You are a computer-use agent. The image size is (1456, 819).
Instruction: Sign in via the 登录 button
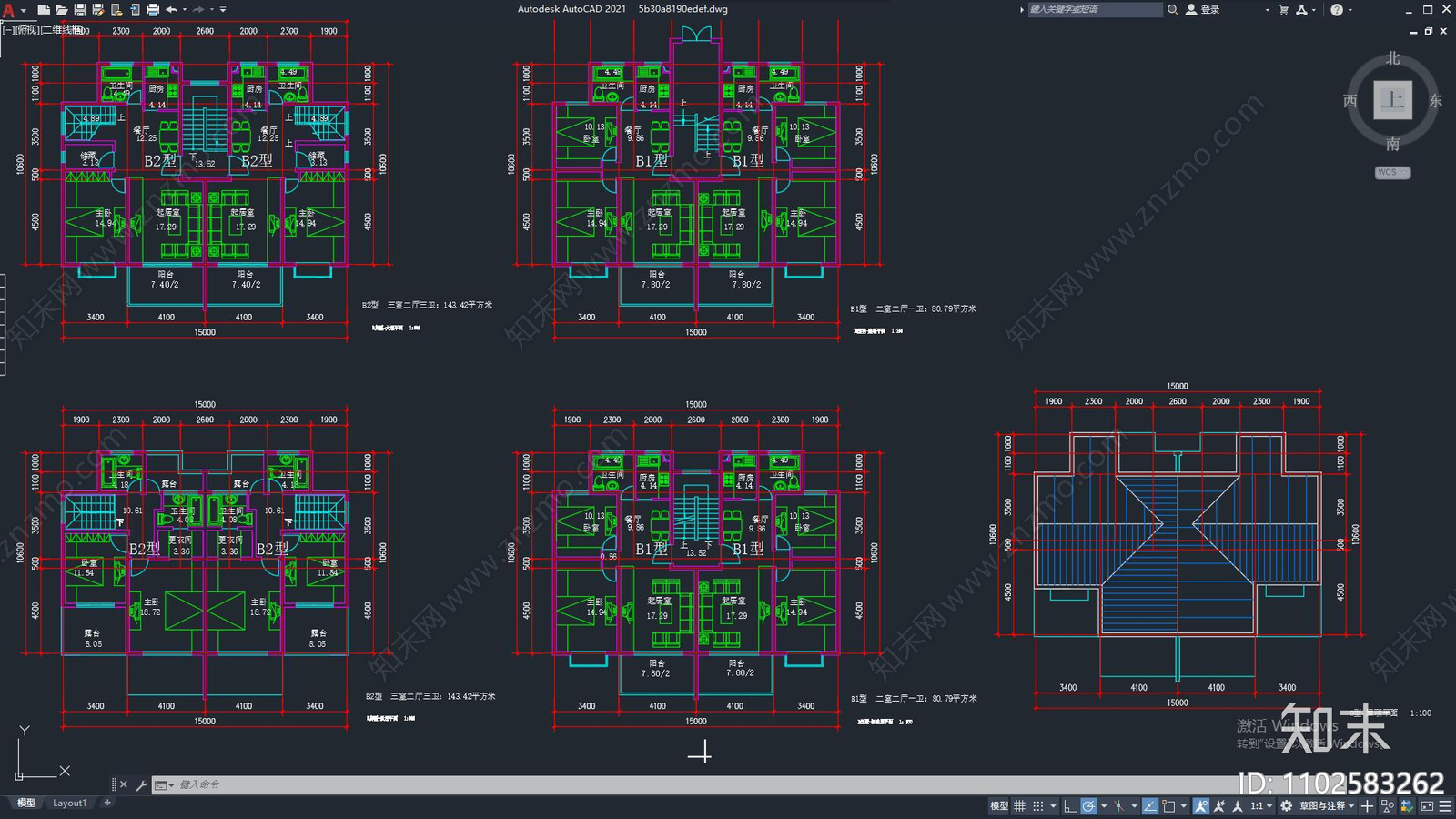pyautogui.click(x=1203, y=9)
